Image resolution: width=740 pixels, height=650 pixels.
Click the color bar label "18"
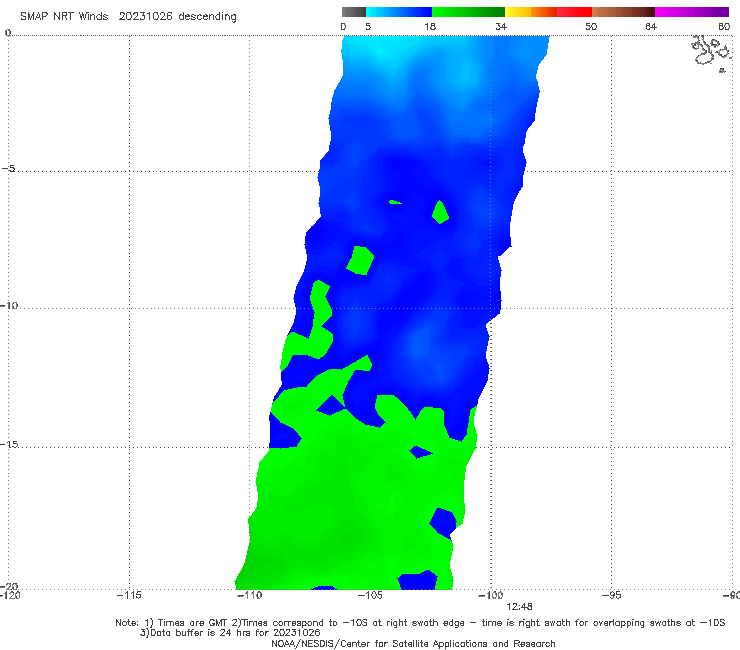pos(430,27)
